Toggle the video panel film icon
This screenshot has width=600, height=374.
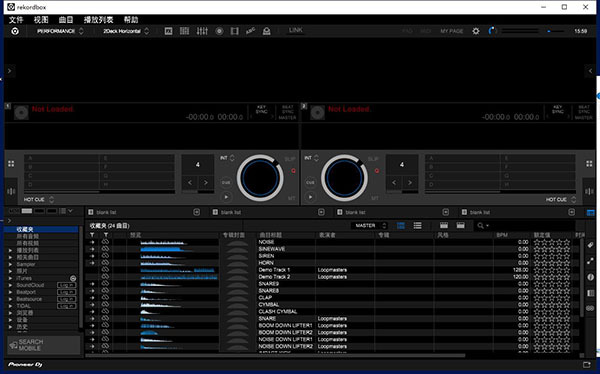[x=235, y=31]
